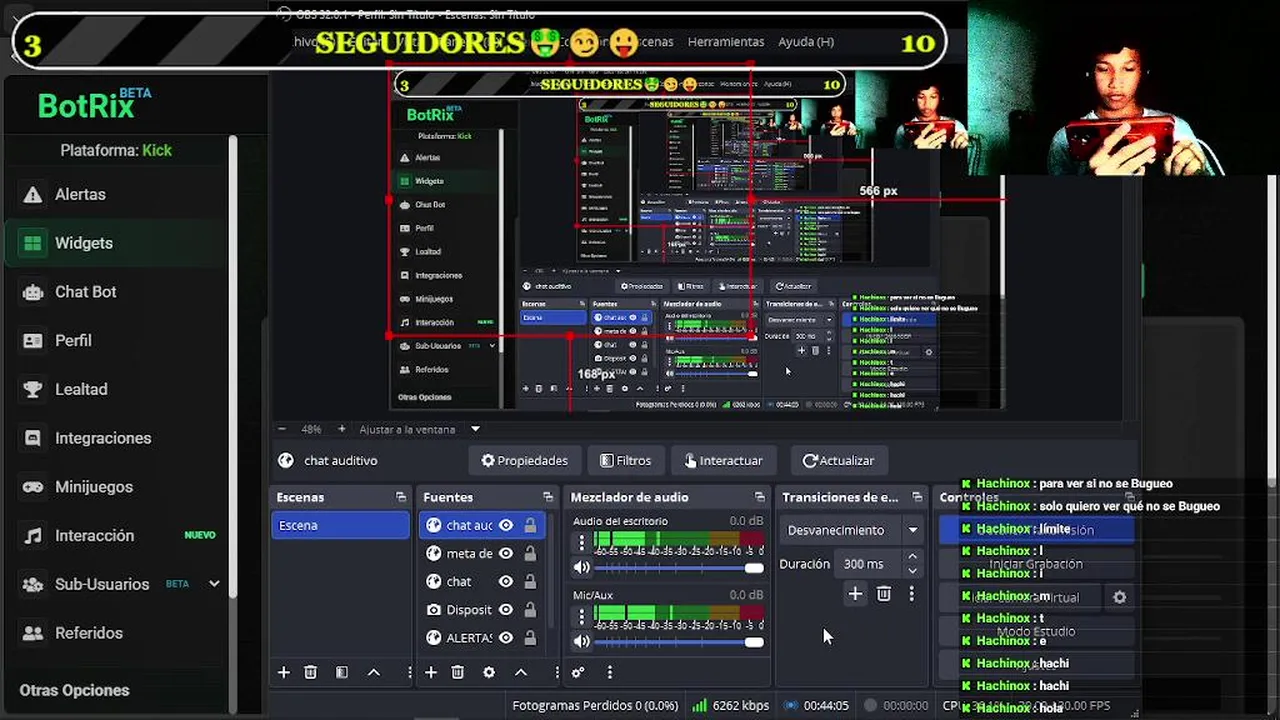Add a configurable transition

[855, 594]
